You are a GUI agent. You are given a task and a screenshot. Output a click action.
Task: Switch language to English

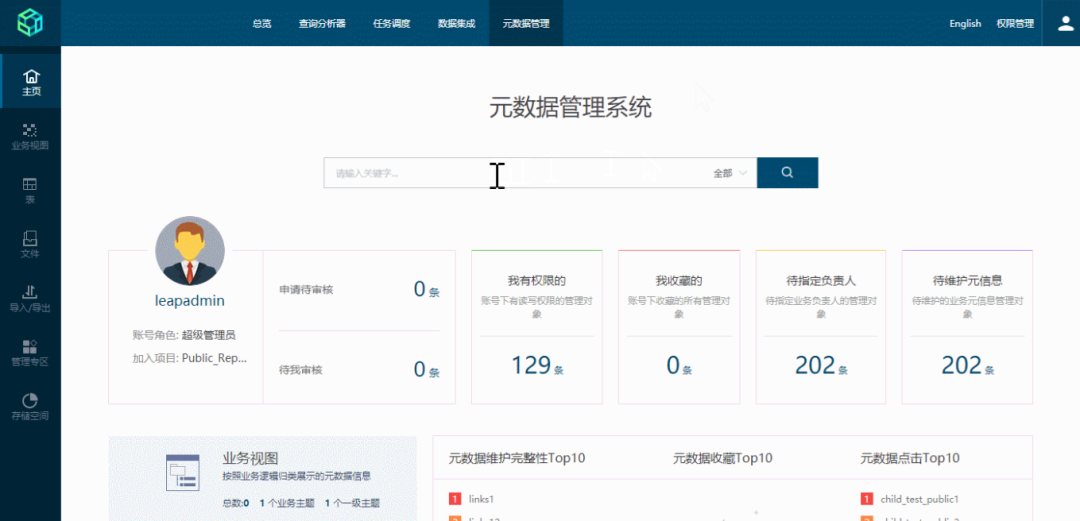click(965, 23)
